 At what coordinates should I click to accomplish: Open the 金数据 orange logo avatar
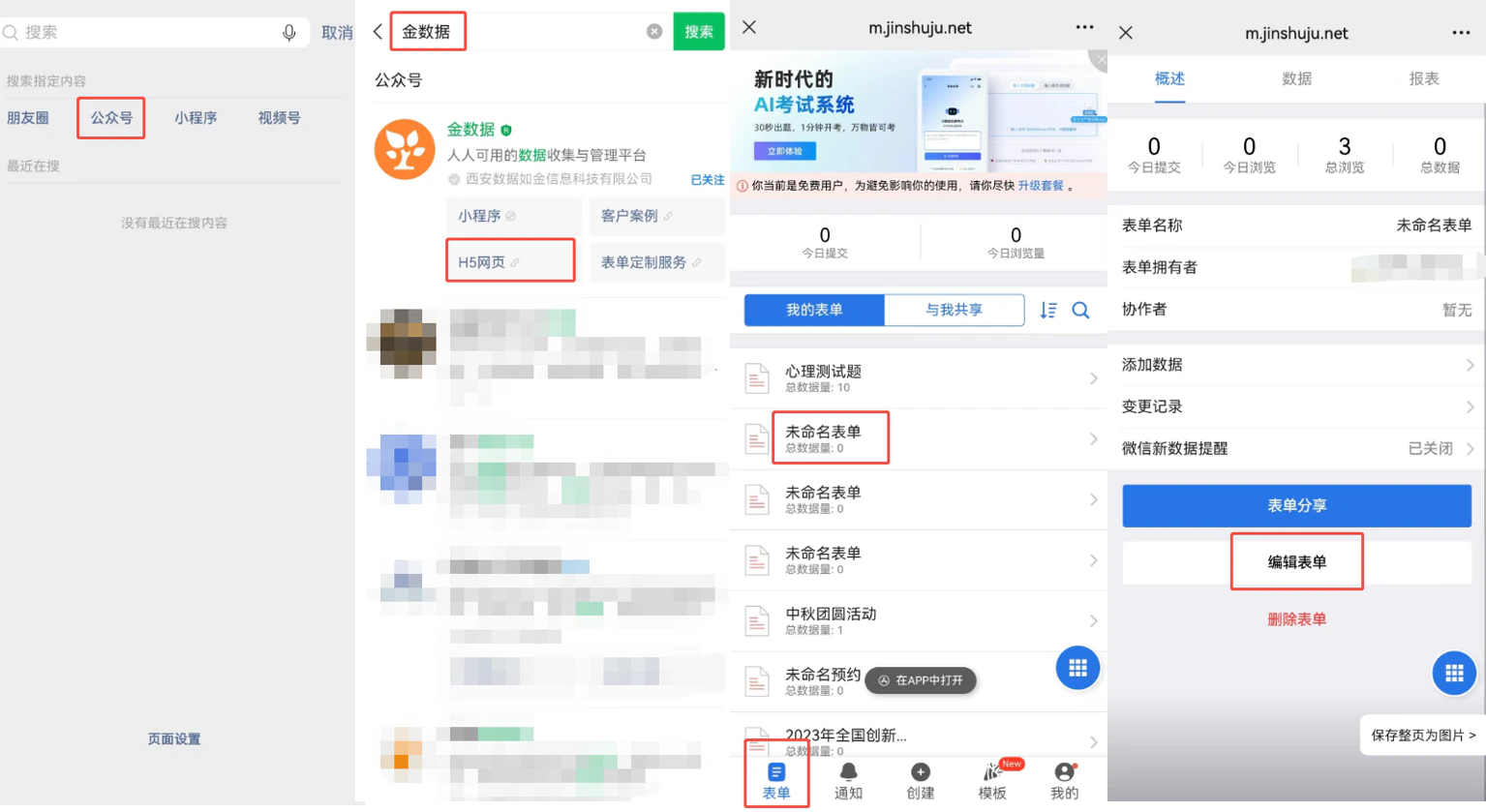point(405,149)
